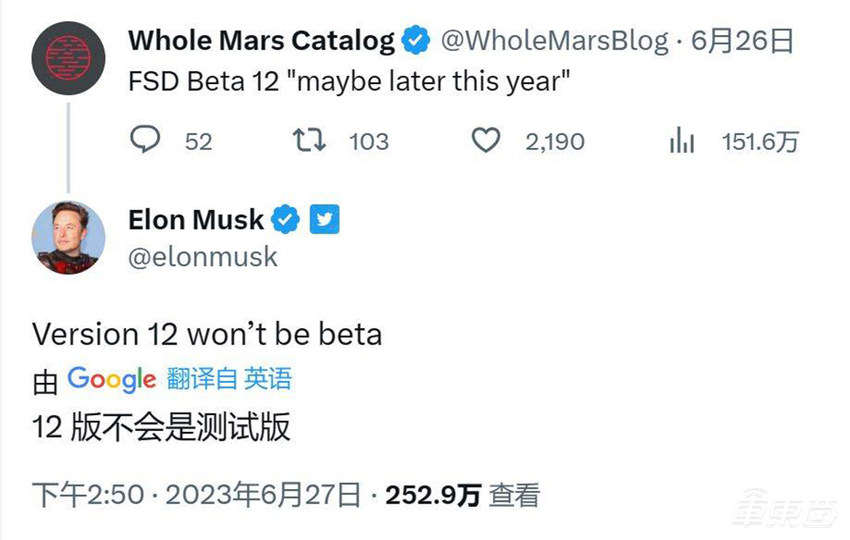Click the Elon Musk display name
This screenshot has width=850, height=540.
[196, 219]
